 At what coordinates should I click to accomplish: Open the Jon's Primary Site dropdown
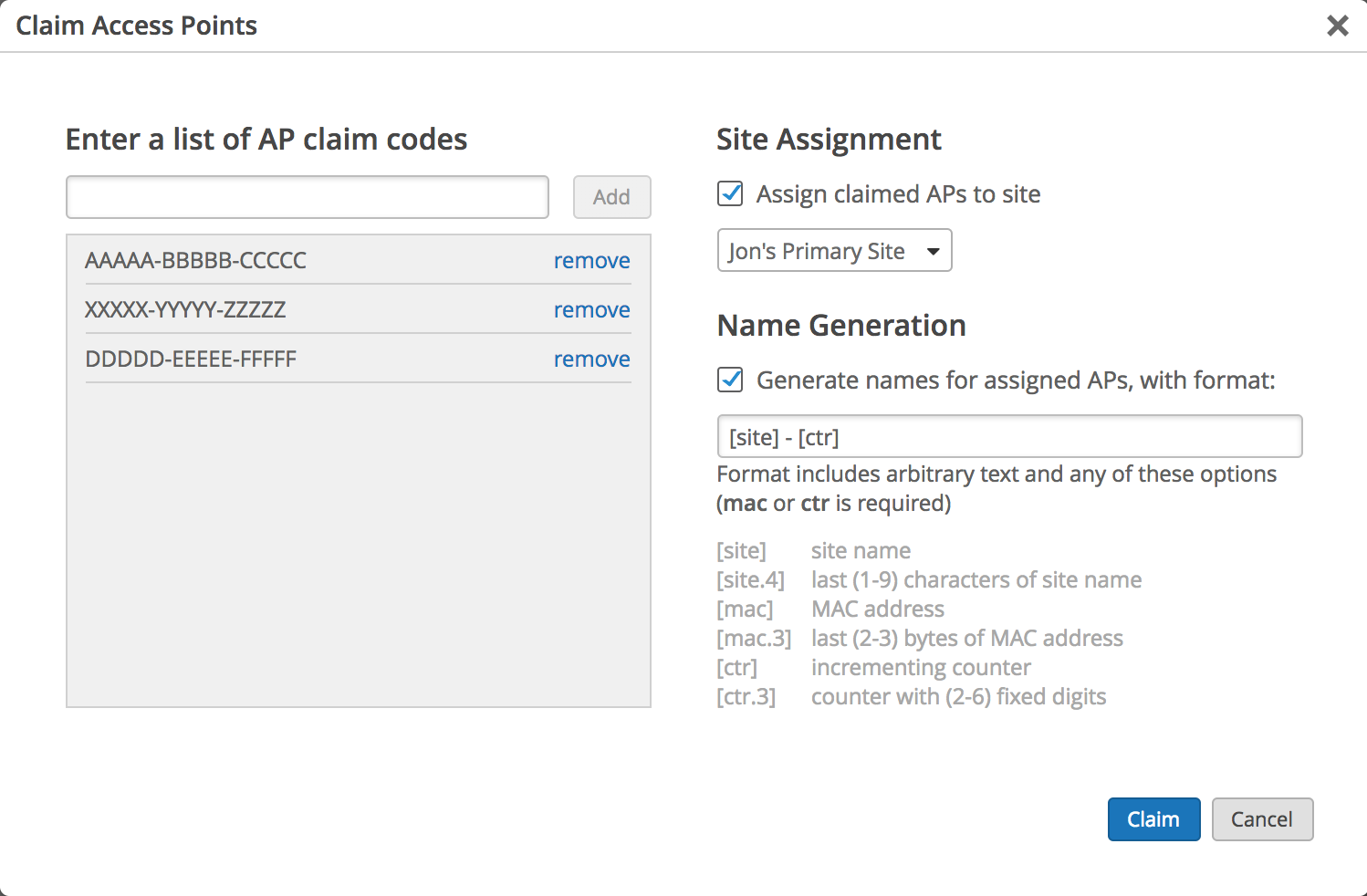[x=834, y=251]
